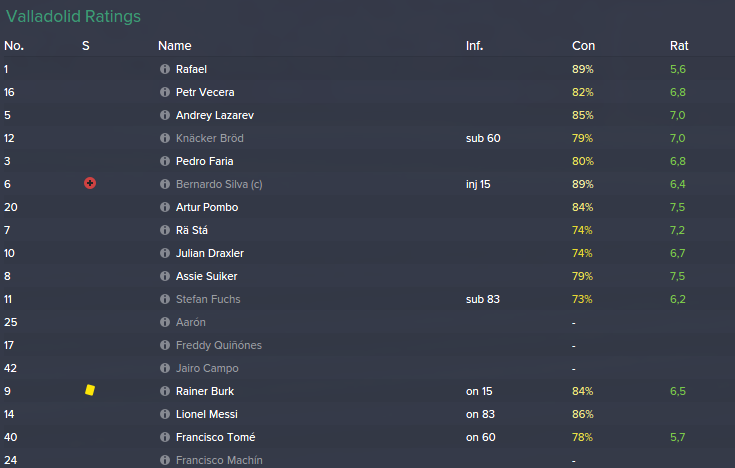The image size is (735, 468).
Task: Click Andrey Lazarev's 7,0 rating
Action: click(677, 115)
